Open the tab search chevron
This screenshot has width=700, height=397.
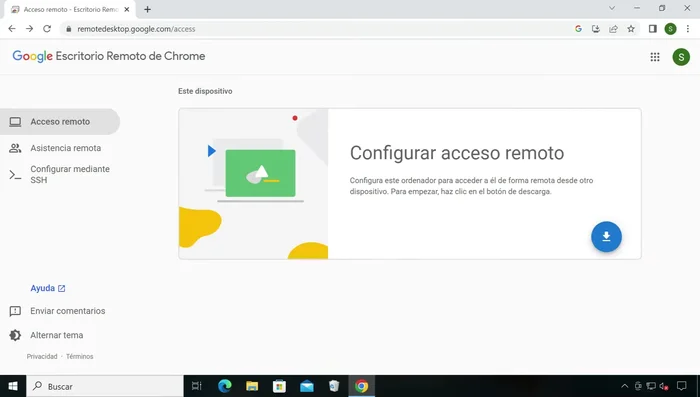[x=612, y=8]
